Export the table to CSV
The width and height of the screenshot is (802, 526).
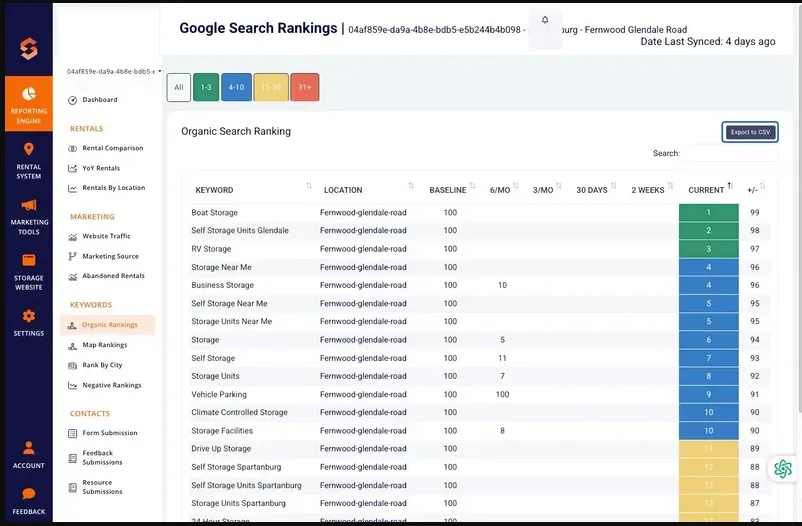[x=750, y=132]
